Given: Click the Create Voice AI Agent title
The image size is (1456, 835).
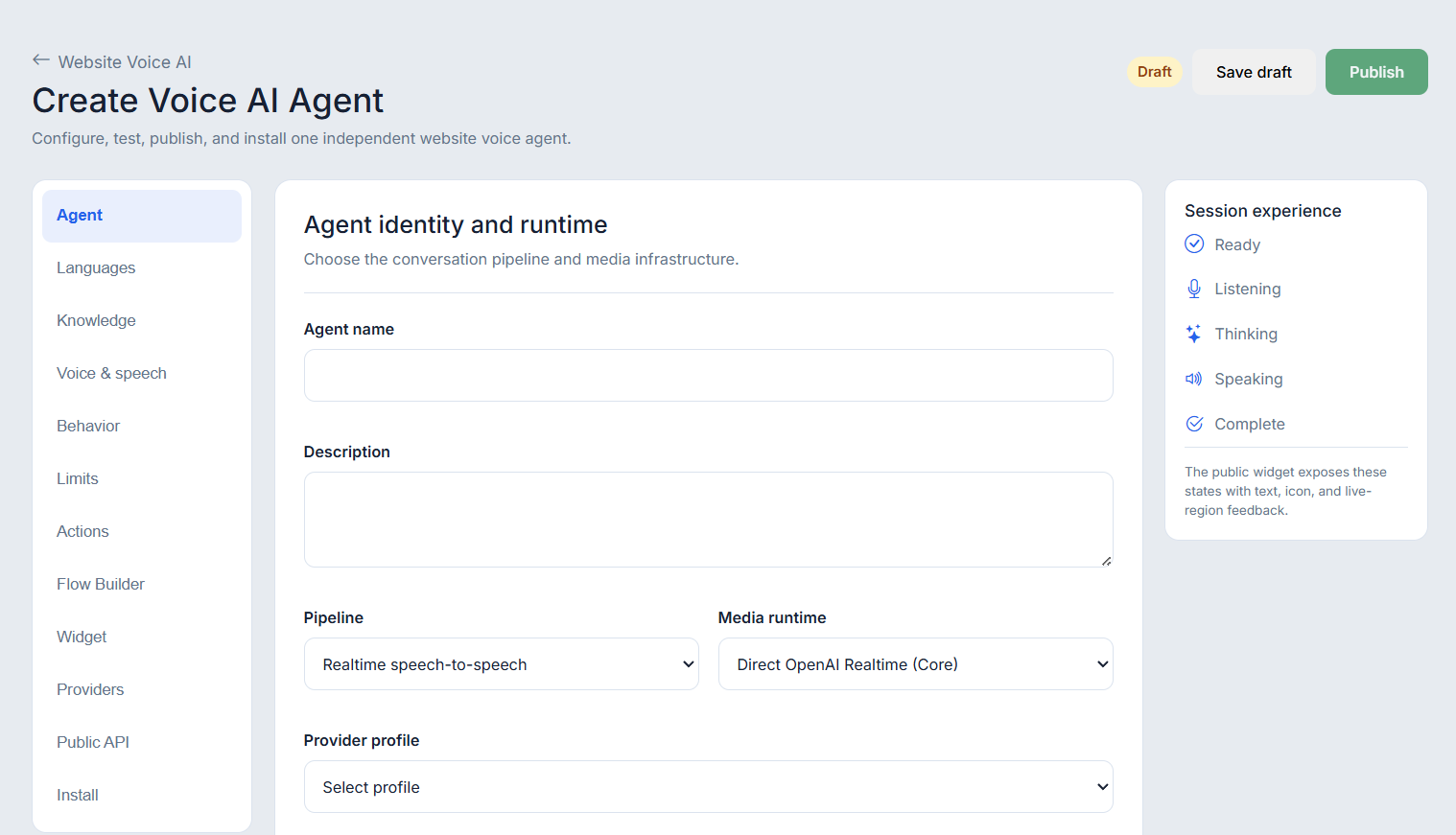Looking at the screenshot, I should 208,101.
